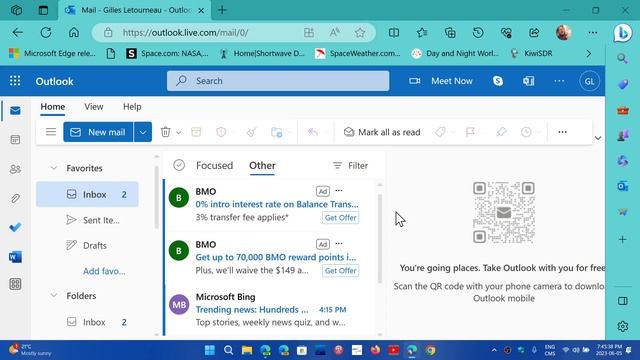This screenshot has height=360, width=640.
Task: Expand the Delete options dropdown arrow
Action: (179, 132)
